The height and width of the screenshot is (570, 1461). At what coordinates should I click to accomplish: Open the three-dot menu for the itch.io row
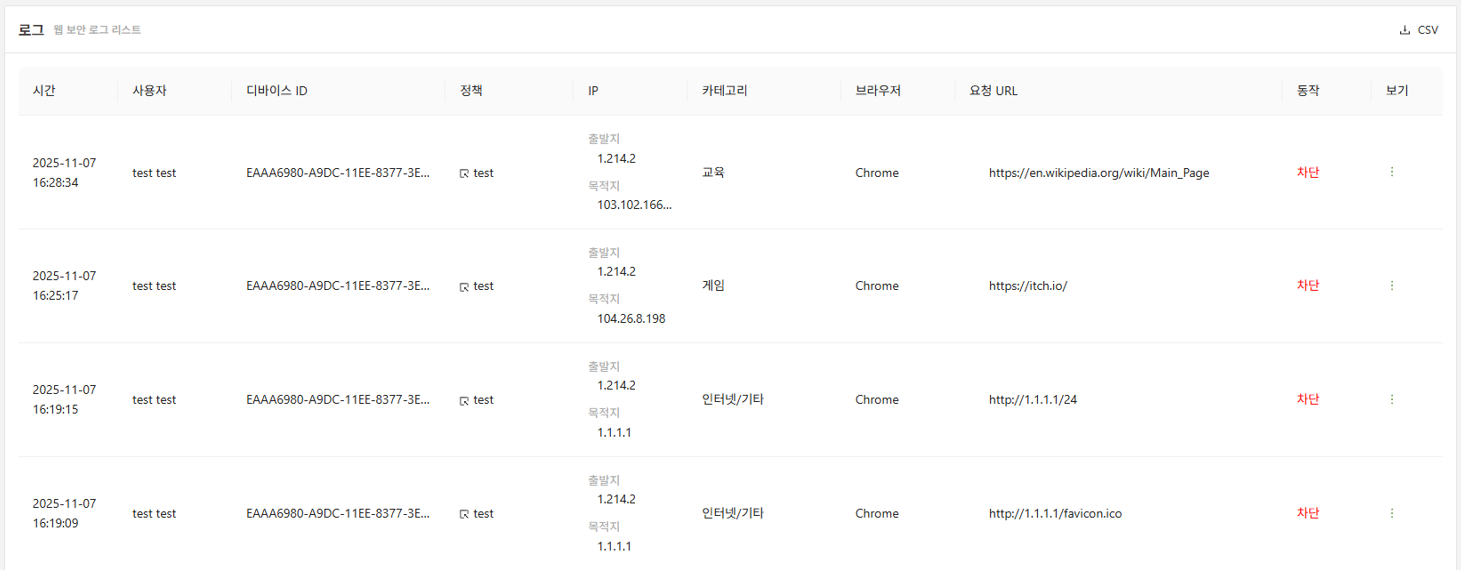1392,286
